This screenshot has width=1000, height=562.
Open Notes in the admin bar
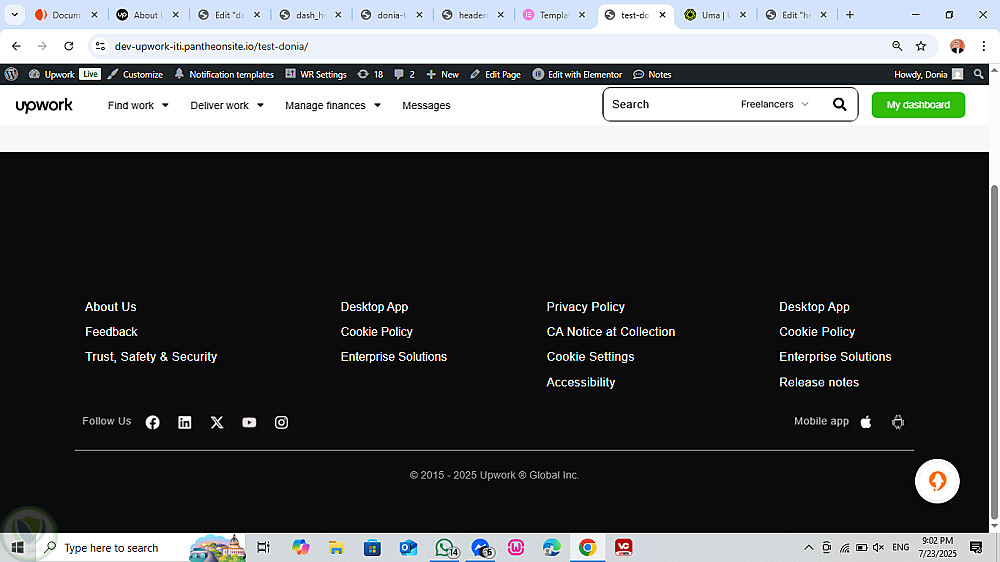tap(652, 75)
